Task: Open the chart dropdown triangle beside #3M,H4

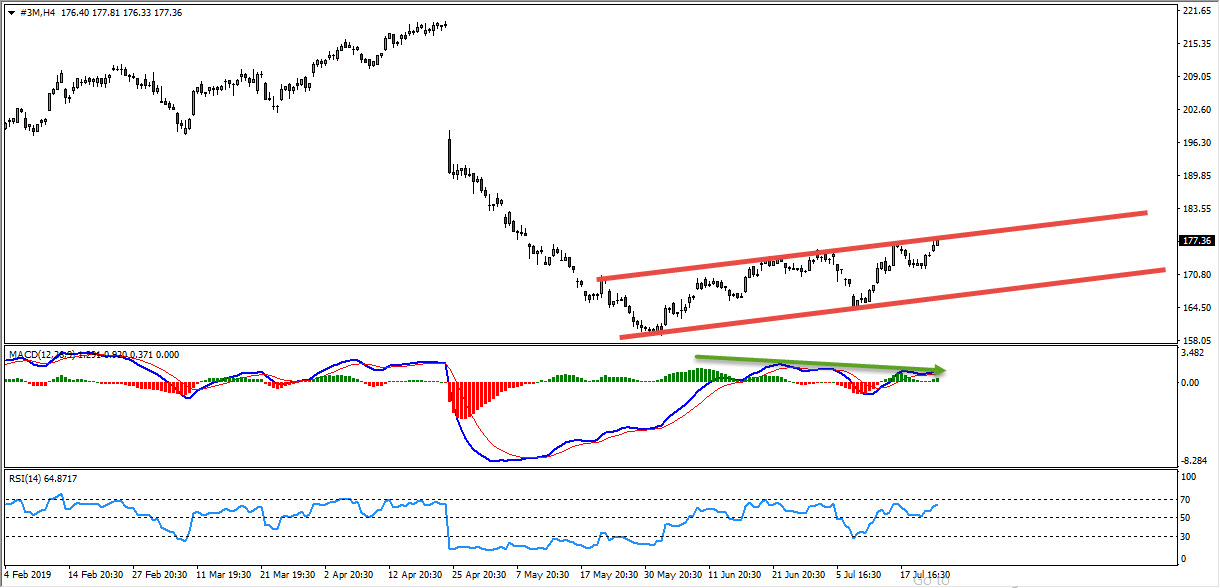Action: pyautogui.click(x=11, y=11)
